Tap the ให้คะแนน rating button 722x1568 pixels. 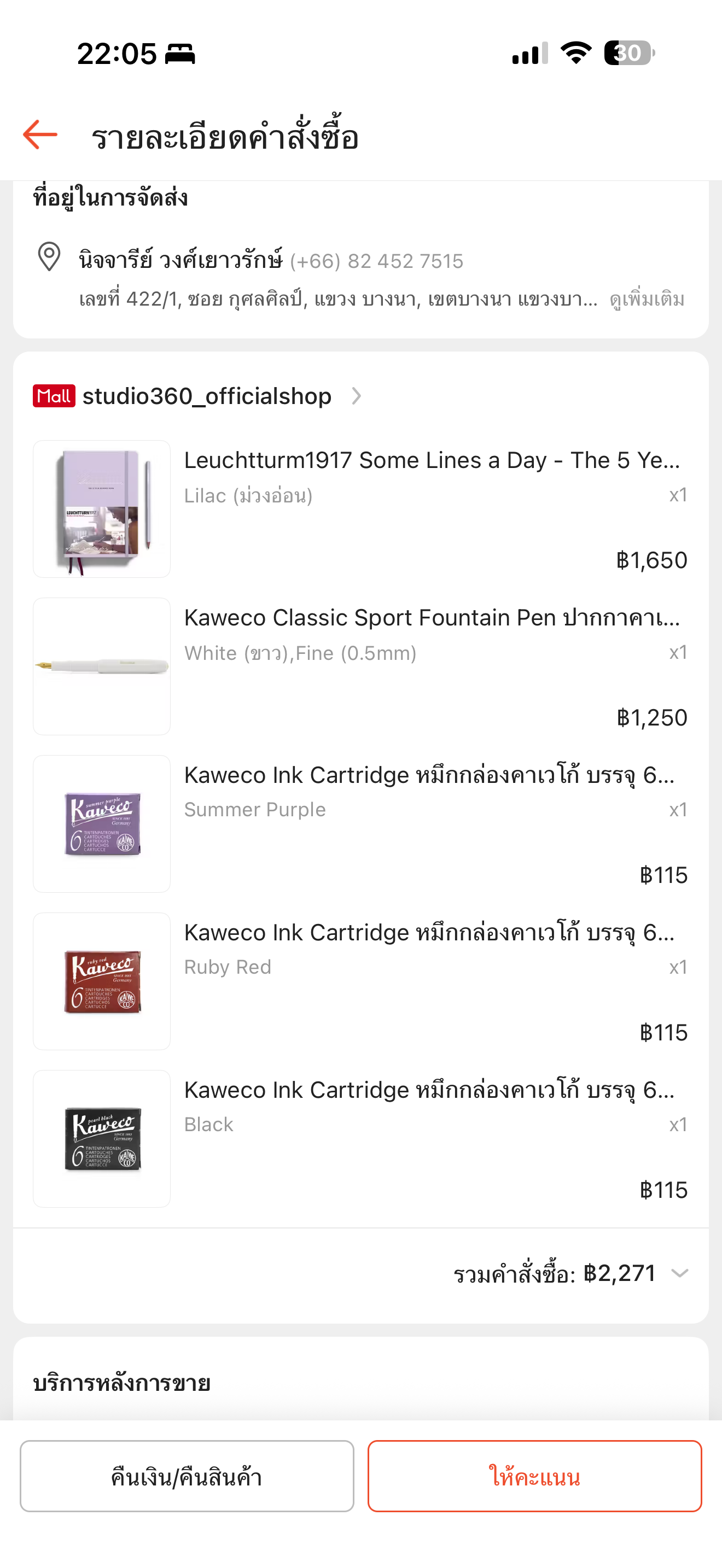click(534, 1476)
